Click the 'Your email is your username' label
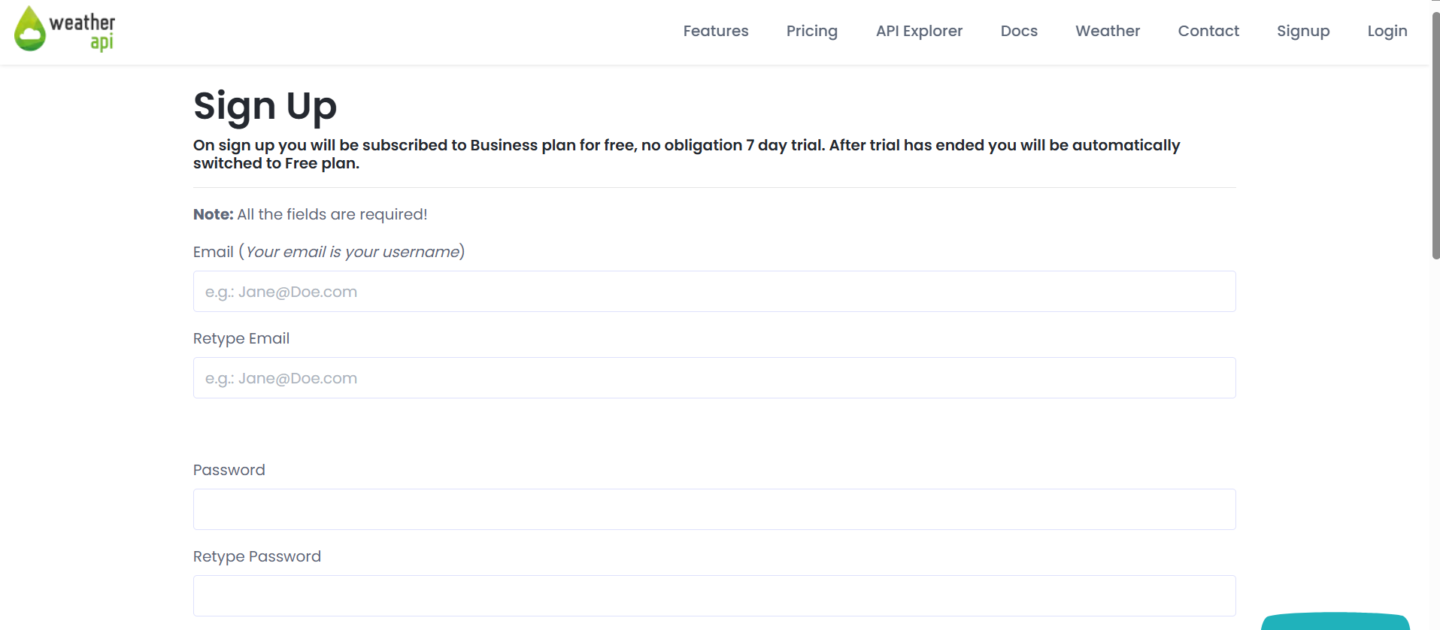1440x630 pixels. click(352, 252)
